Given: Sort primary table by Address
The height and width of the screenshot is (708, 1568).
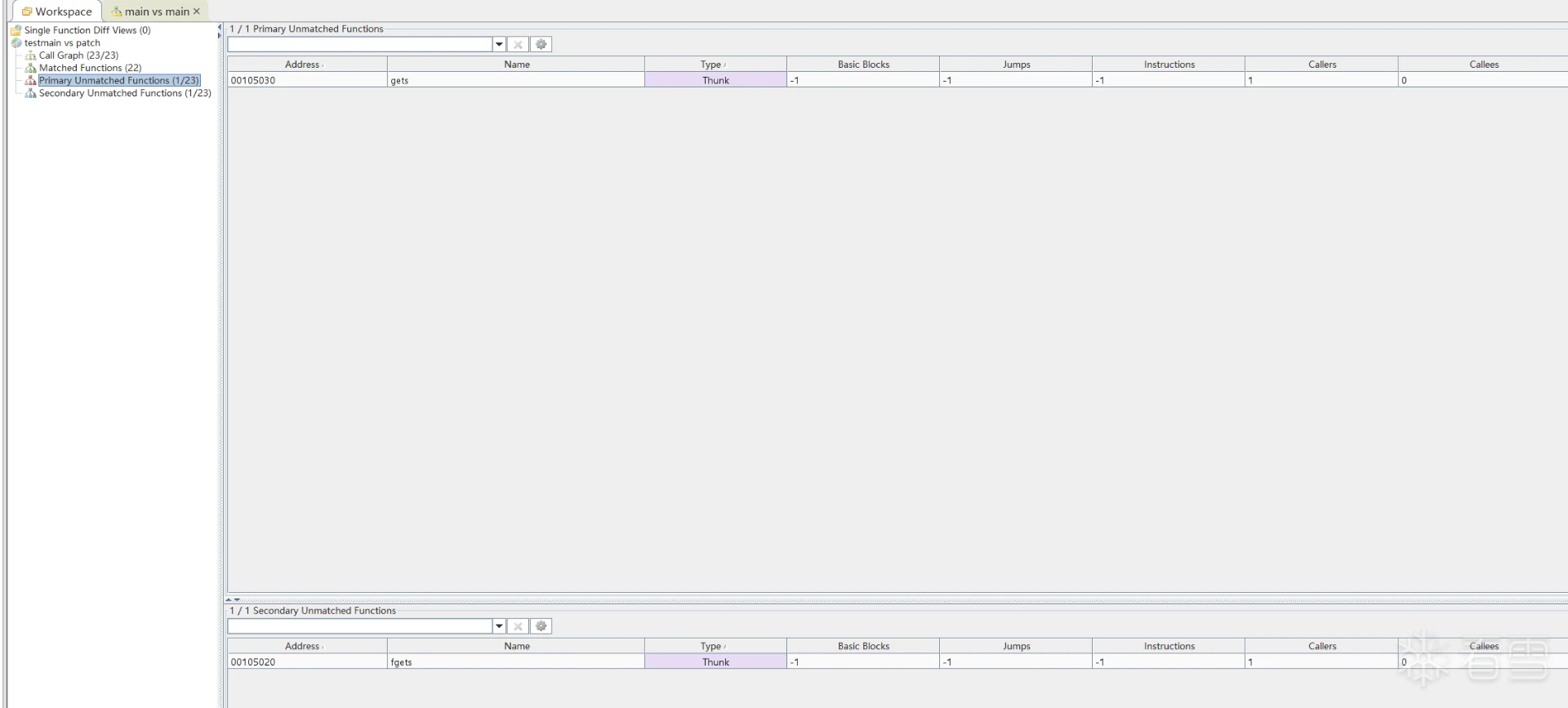Looking at the screenshot, I should (307, 65).
